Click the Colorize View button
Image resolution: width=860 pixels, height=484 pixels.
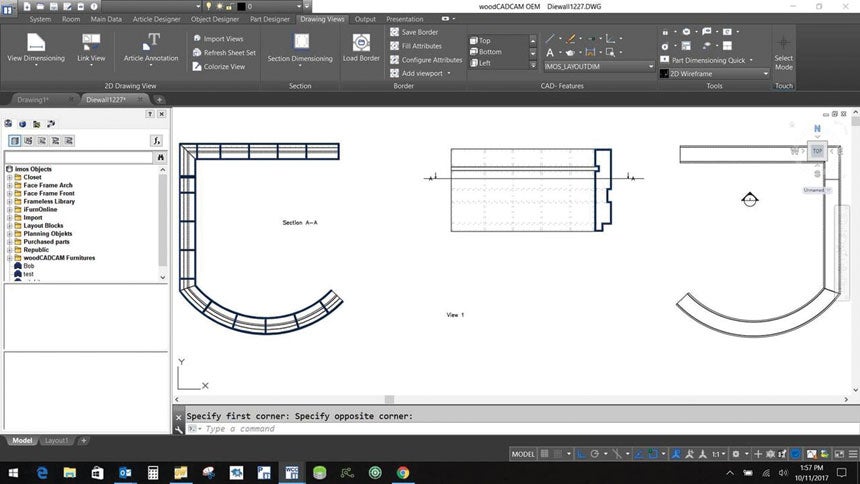pyautogui.click(x=219, y=66)
